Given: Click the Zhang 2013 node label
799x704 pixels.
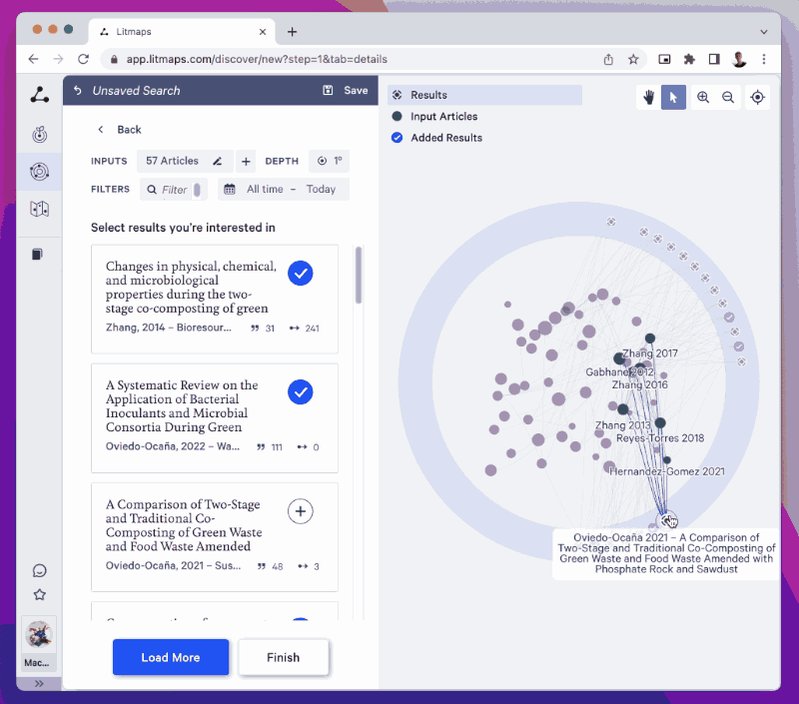Looking at the screenshot, I should pos(623,425).
